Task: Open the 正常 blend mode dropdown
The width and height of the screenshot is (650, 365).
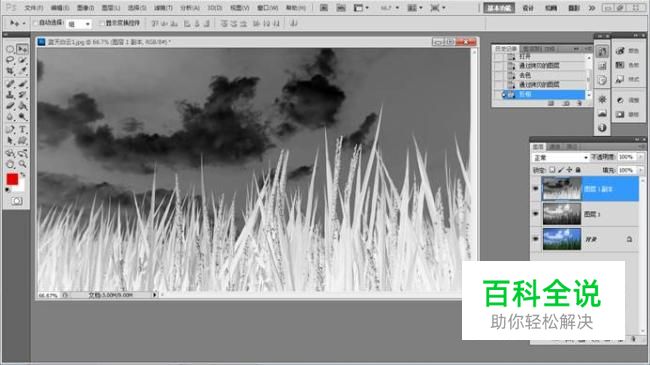Action: (x=560, y=158)
